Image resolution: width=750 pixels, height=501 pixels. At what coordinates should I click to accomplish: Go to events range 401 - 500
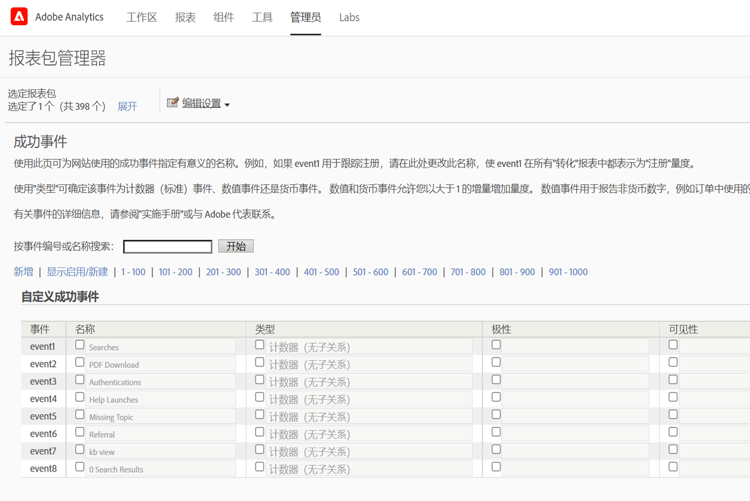pyautogui.click(x=321, y=272)
